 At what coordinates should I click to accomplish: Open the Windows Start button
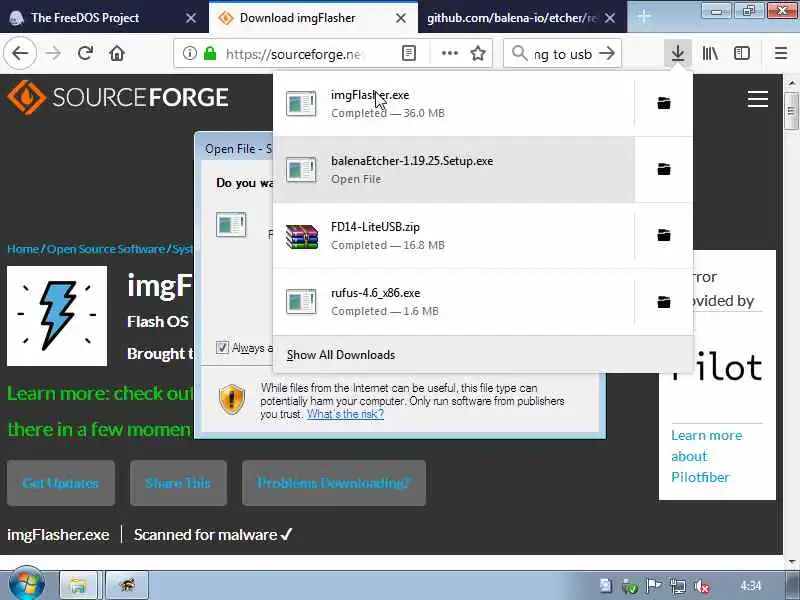tap(26, 584)
